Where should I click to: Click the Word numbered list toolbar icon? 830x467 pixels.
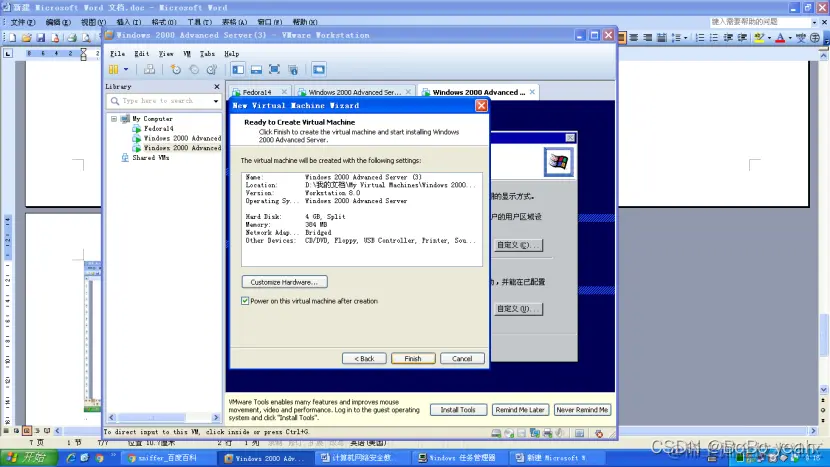(x=700, y=38)
